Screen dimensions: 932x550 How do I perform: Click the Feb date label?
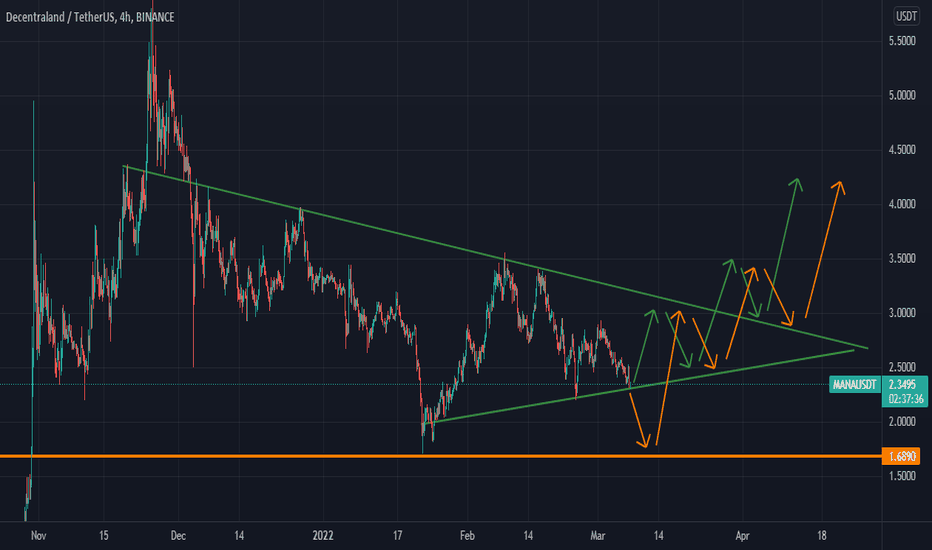click(x=467, y=536)
